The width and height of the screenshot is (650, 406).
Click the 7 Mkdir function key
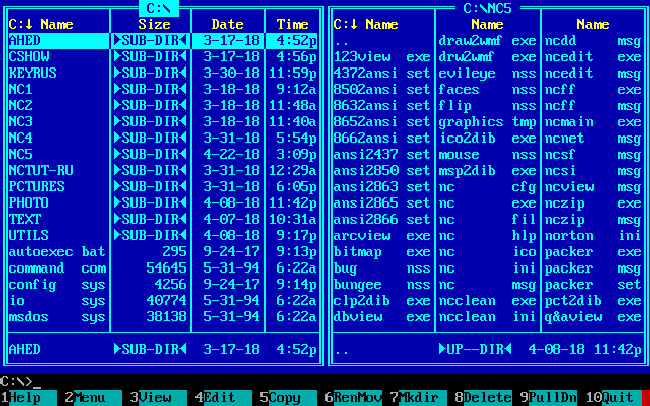(419, 398)
